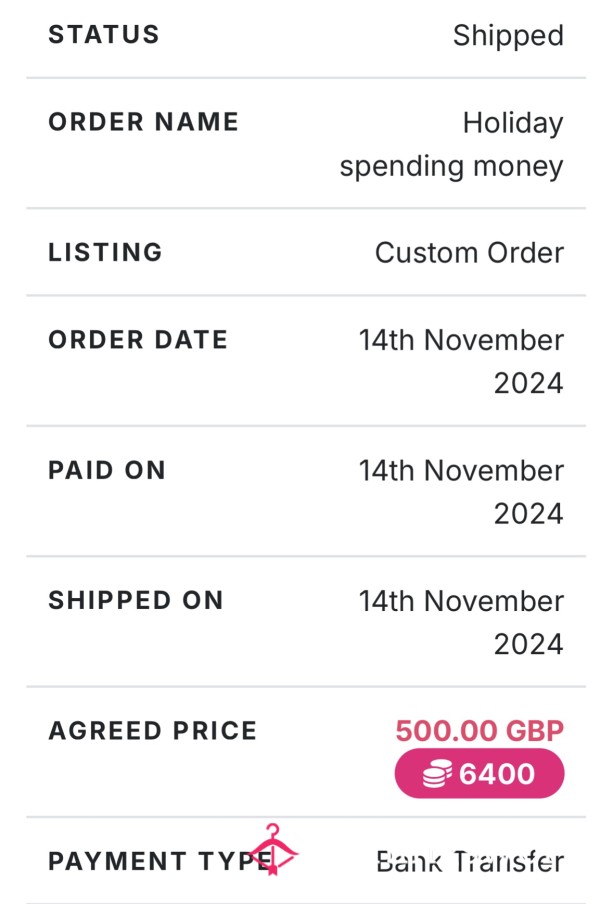Select the Custom Order listing value

[469, 253]
